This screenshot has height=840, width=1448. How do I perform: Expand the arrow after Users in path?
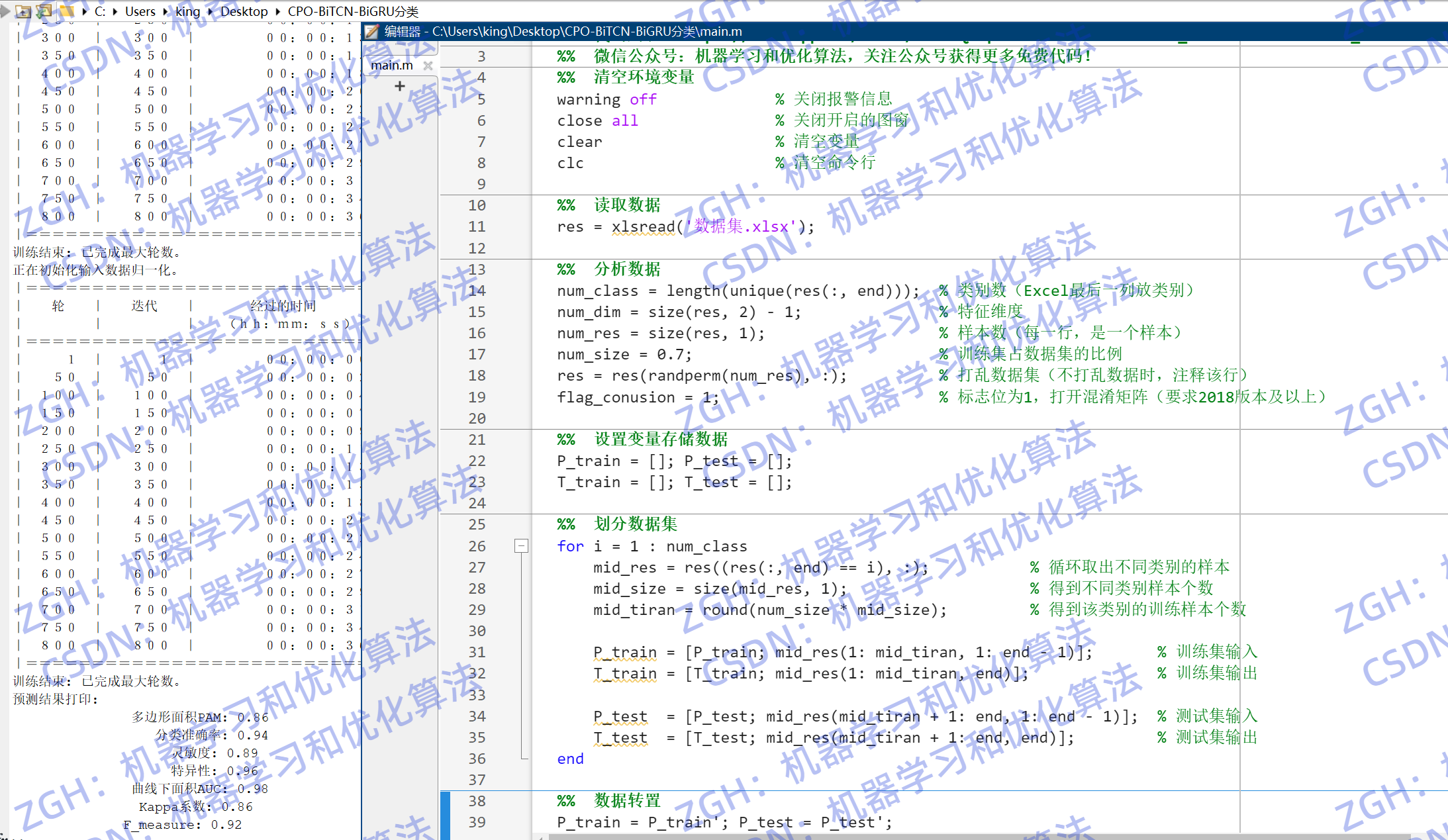click(x=166, y=11)
